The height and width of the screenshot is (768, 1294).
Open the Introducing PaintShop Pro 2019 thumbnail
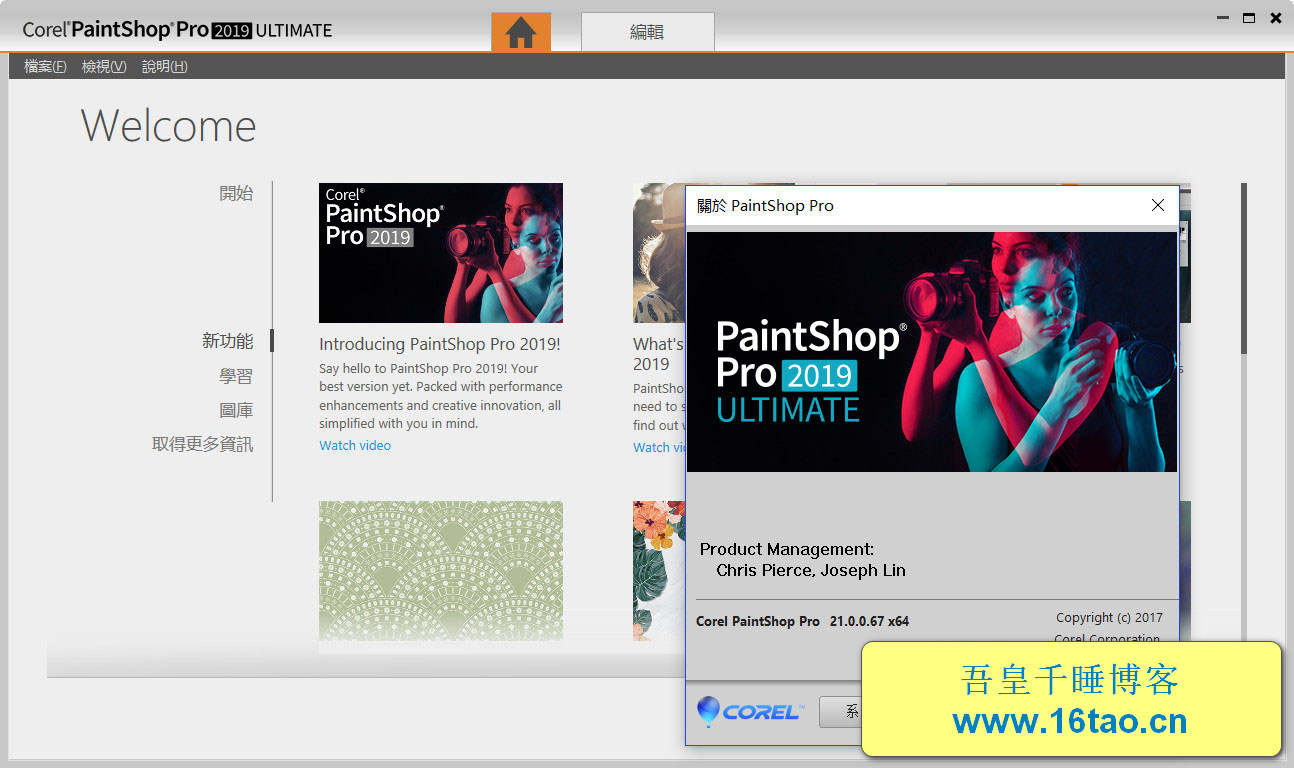pyautogui.click(x=440, y=252)
